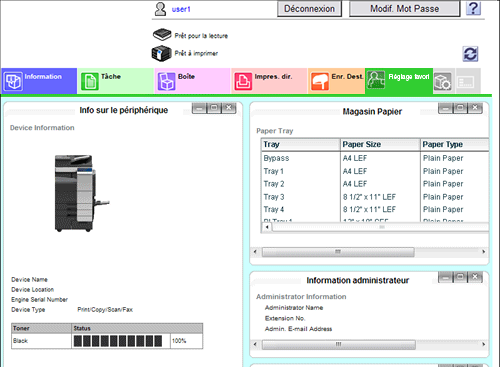Click the Engine Serial Number label
The width and height of the screenshot is (500, 367).
[39, 300]
